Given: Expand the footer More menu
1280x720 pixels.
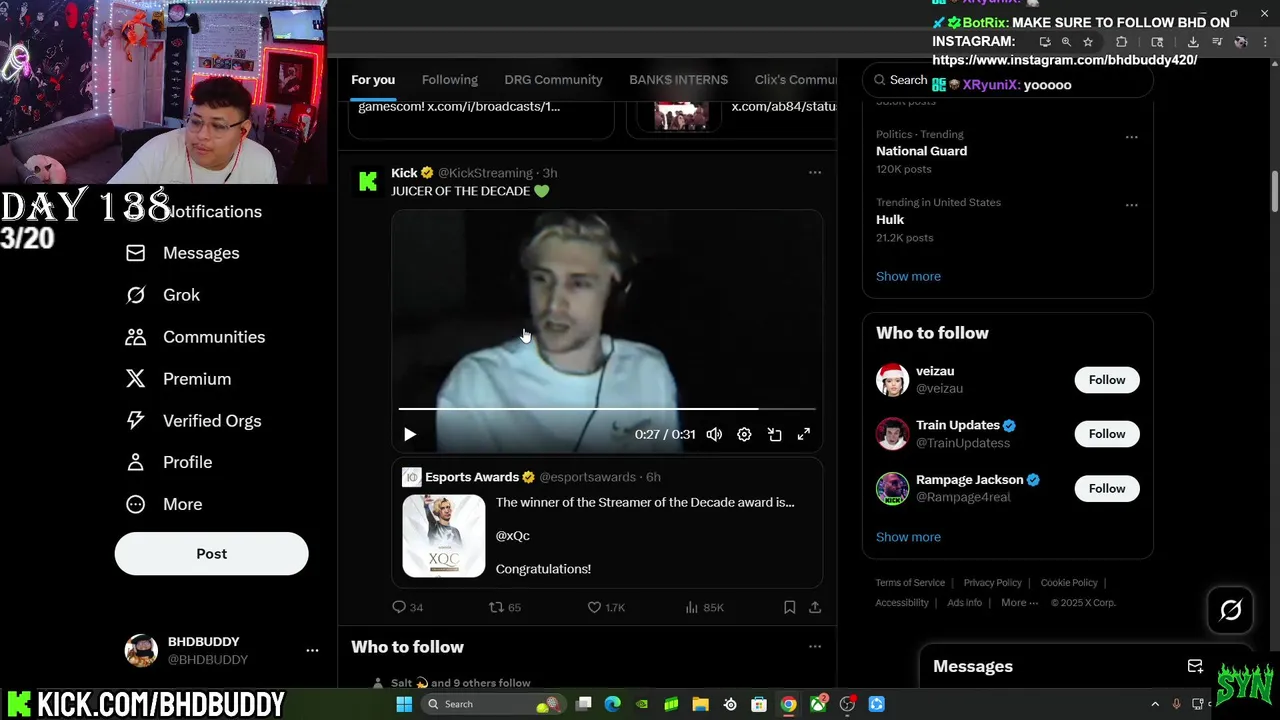Looking at the screenshot, I should coord(1020,603).
